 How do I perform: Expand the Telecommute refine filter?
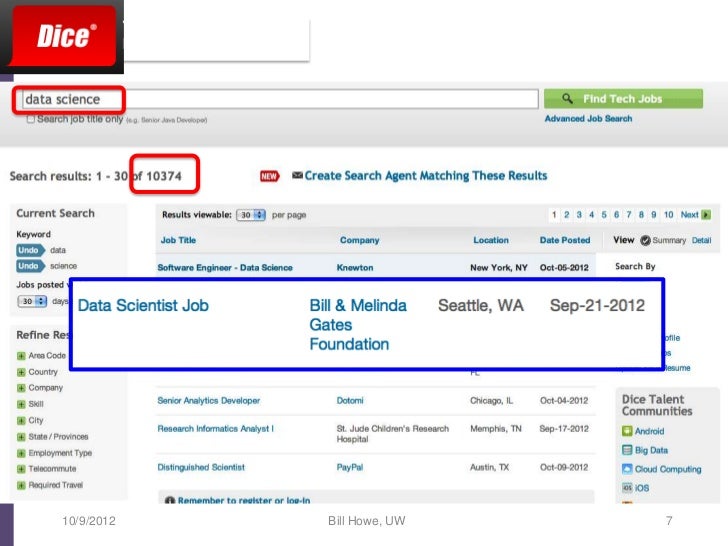[21, 469]
